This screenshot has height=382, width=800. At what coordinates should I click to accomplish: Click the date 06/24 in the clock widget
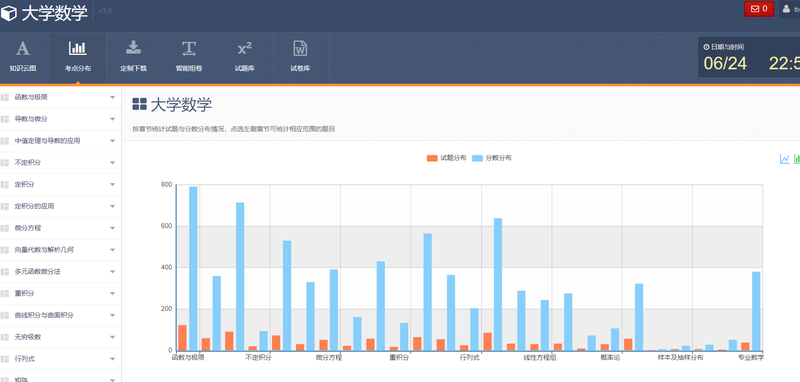point(725,64)
